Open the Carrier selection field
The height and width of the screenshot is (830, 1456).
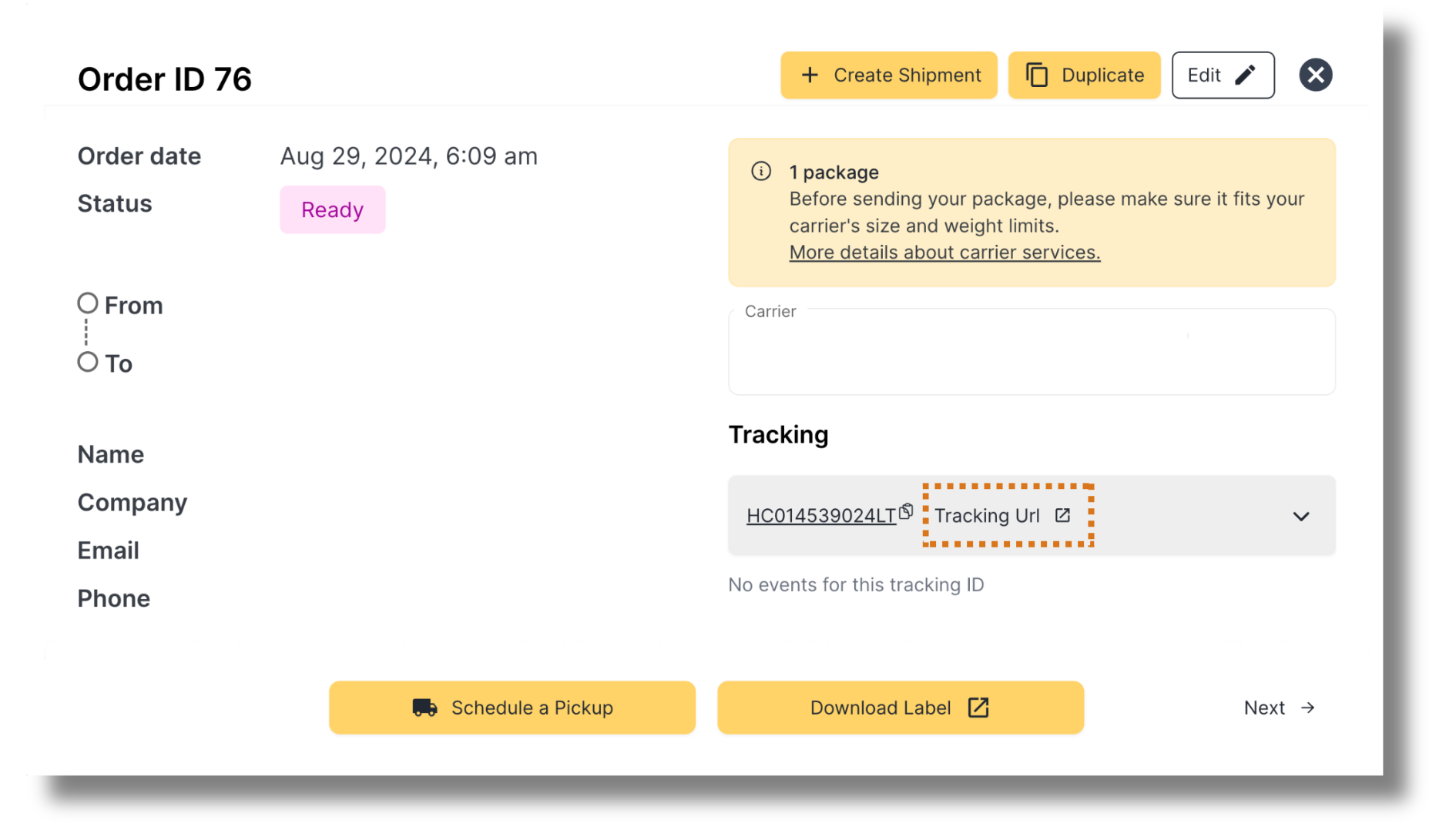click(x=1032, y=352)
